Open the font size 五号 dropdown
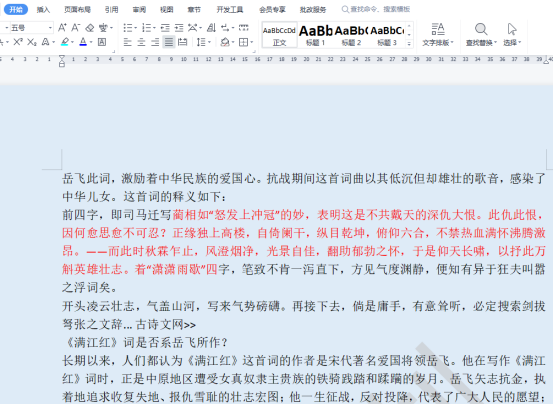Screen dimensions: 553x404 [x=50, y=27]
